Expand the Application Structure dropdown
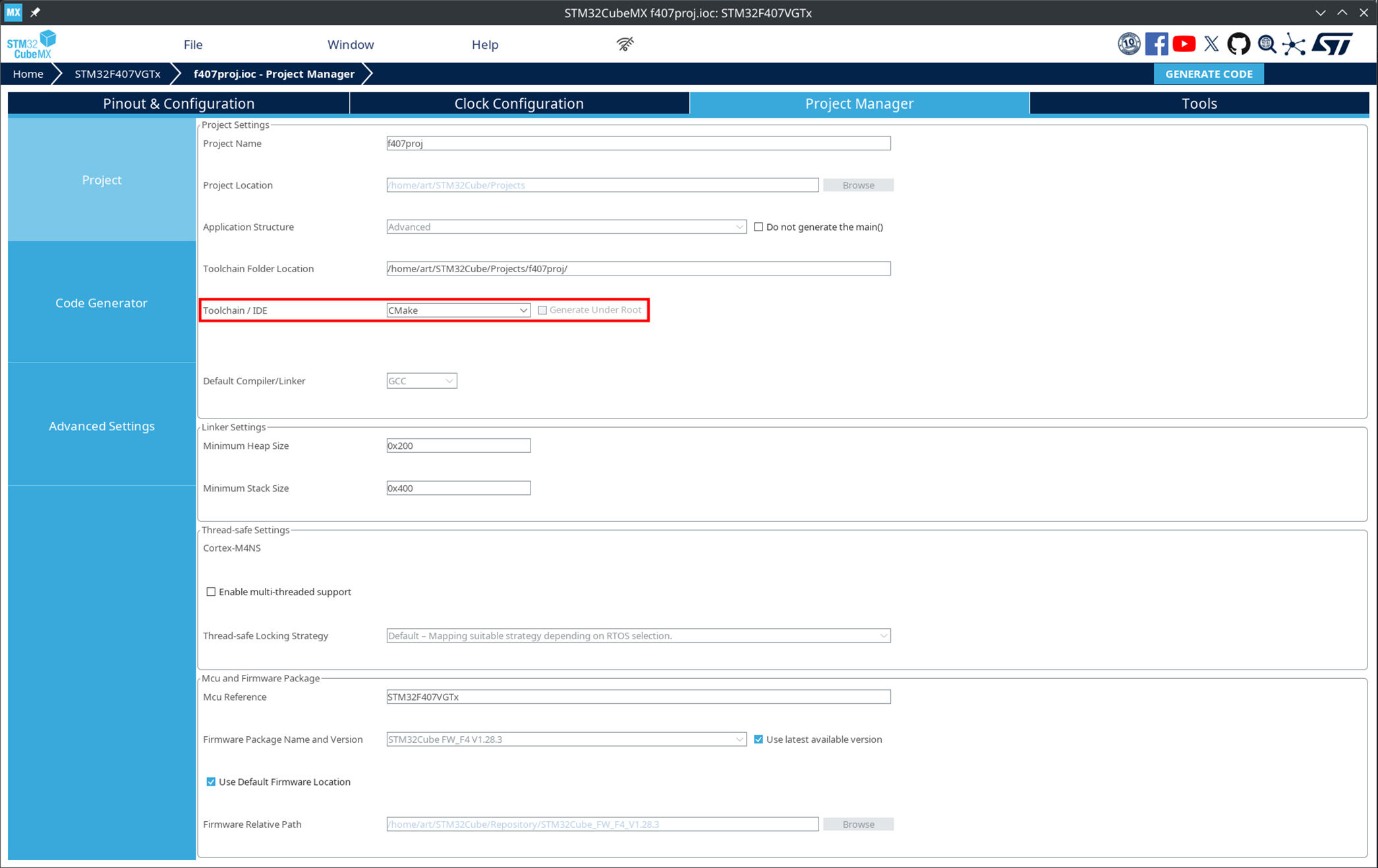The height and width of the screenshot is (868, 1378). [x=565, y=227]
